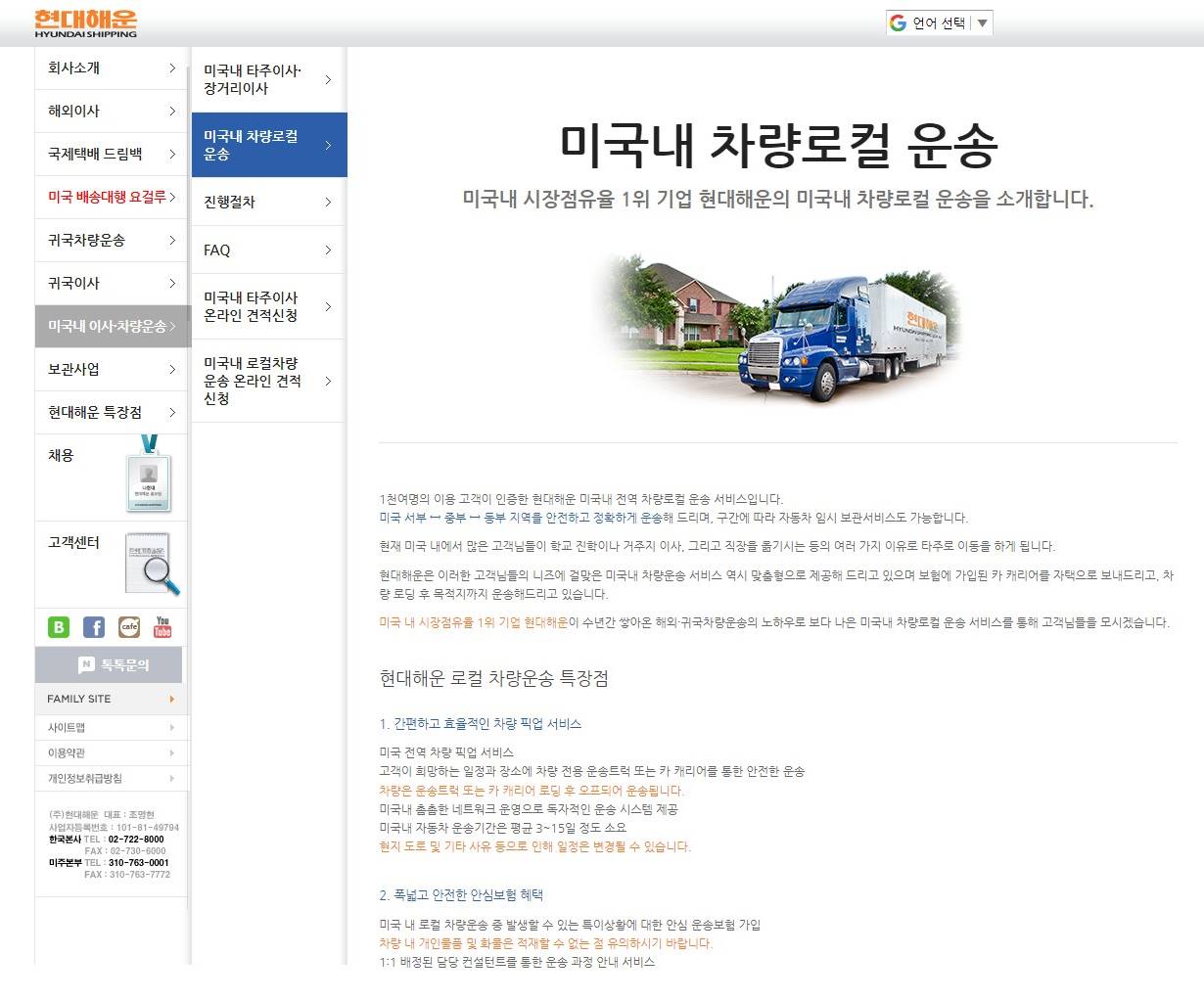
Task: Click the N talk icon in 톡톡문의
Action: click(x=86, y=665)
